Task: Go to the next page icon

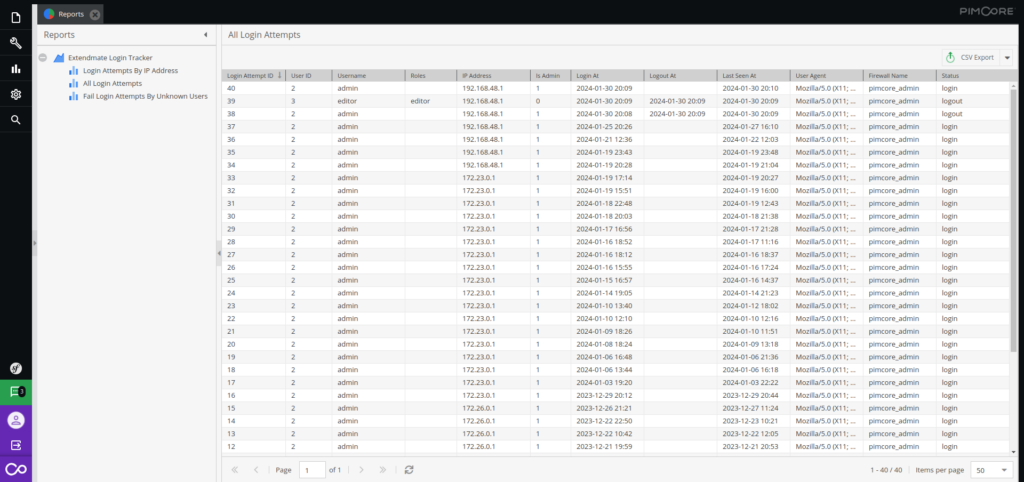Action: (x=362, y=470)
